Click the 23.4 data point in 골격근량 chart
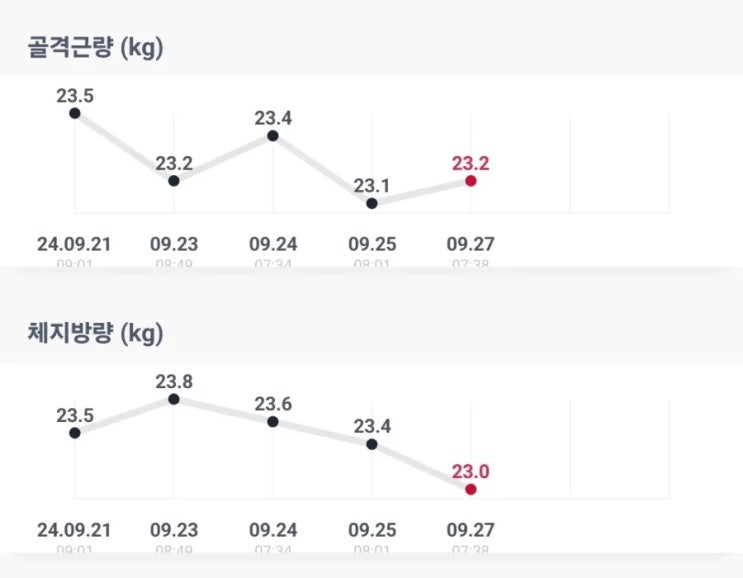 pos(273,136)
